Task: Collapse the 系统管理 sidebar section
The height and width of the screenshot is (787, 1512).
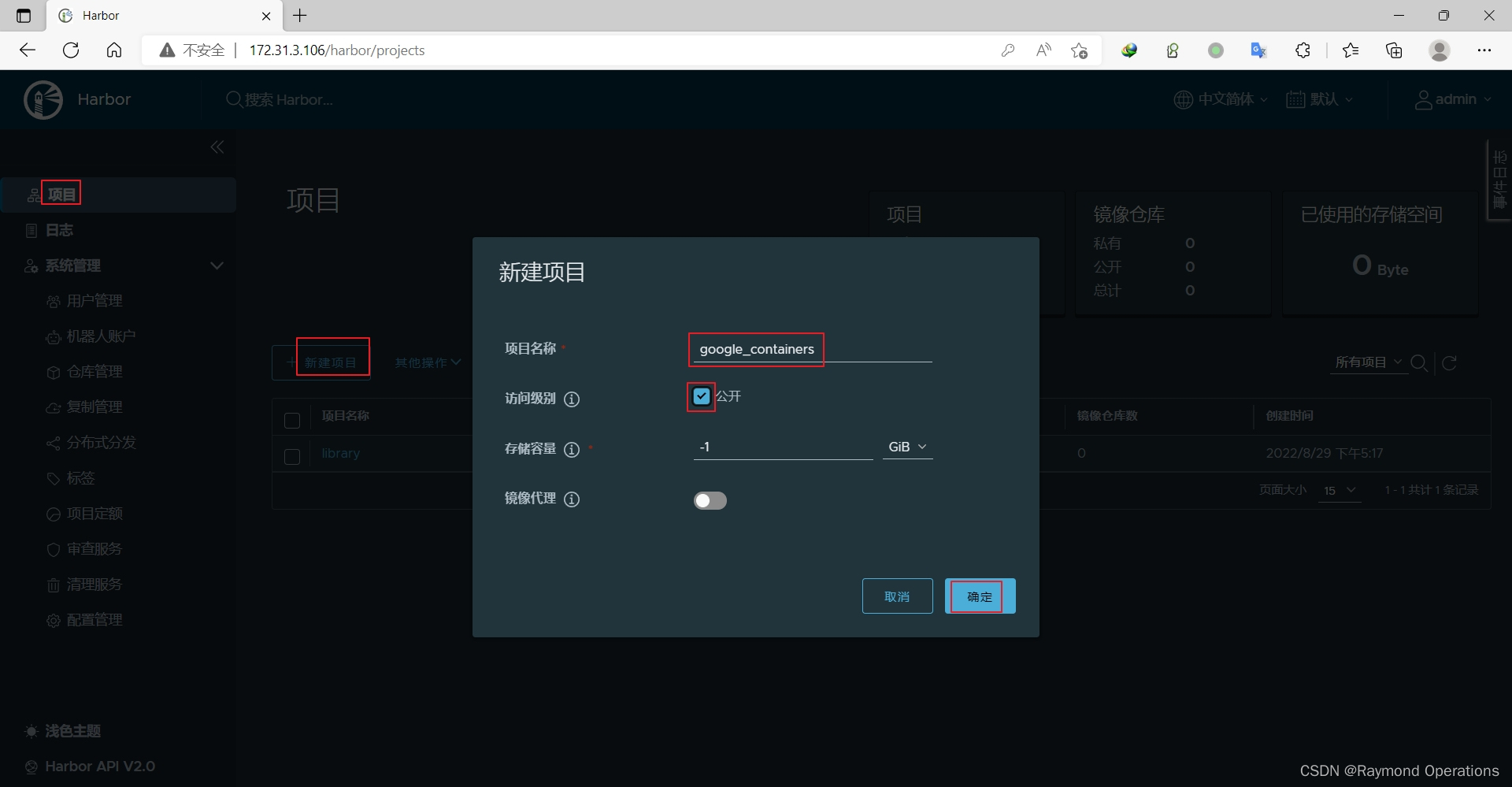Action: coord(217,265)
